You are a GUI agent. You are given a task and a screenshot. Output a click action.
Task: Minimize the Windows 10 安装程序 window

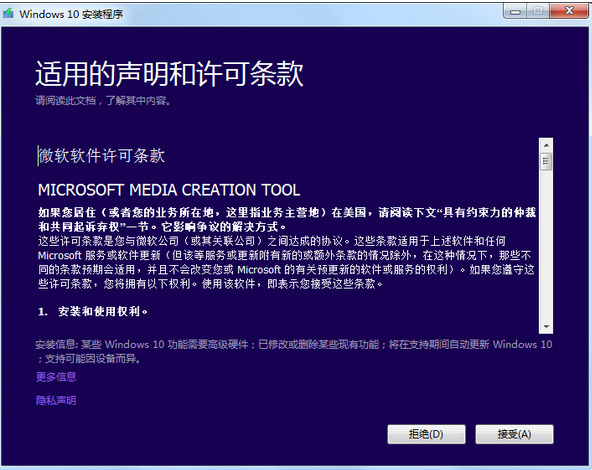515,11
